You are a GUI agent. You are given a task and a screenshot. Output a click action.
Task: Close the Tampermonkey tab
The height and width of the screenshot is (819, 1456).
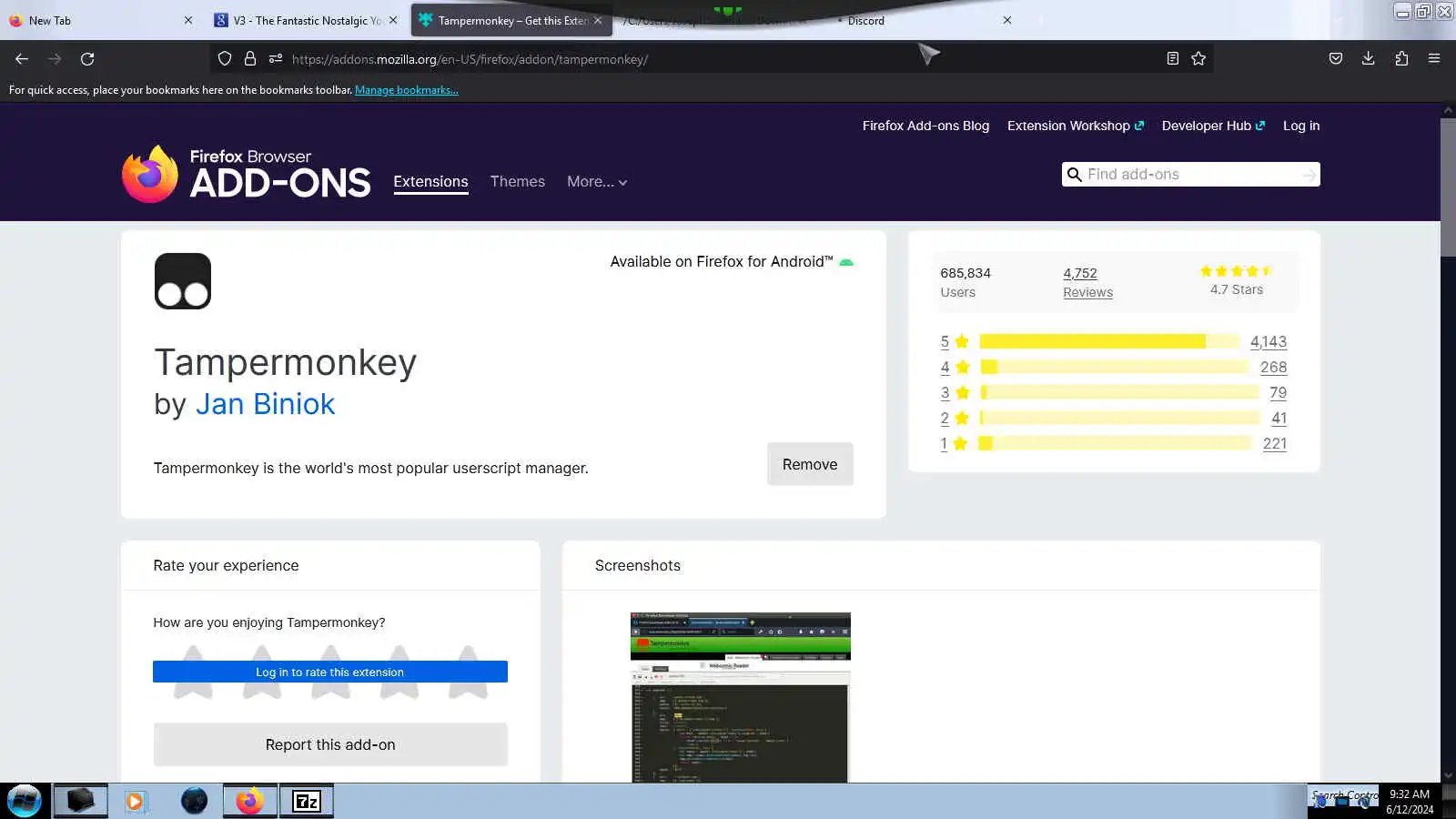(598, 20)
